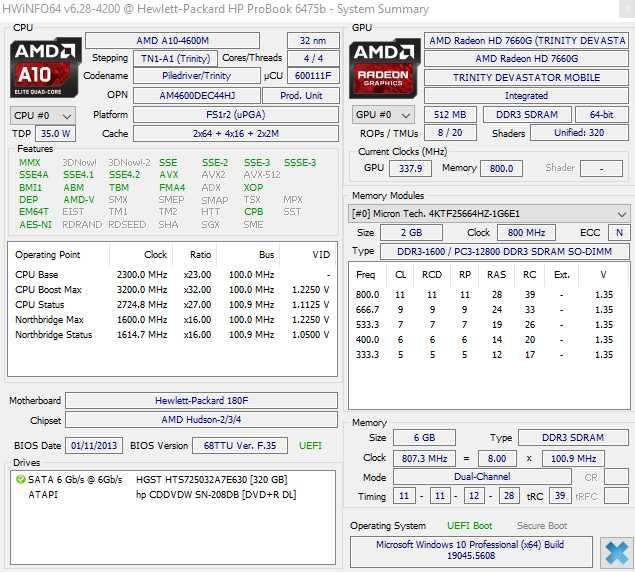The width and height of the screenshot is (635, 572).
Task: Click the 2 GB module size field
Action: coord(411,233)
